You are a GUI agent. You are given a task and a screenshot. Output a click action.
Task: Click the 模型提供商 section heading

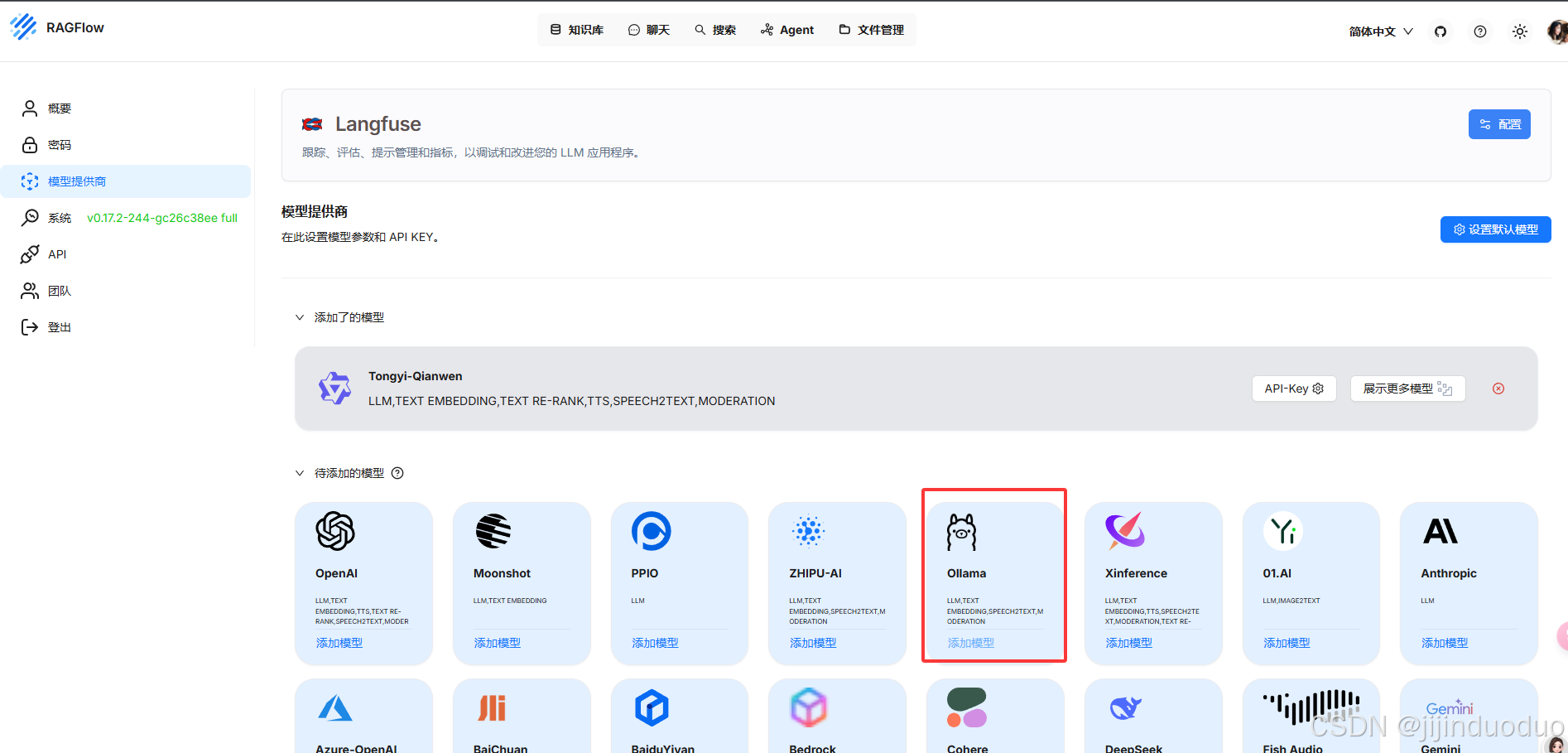click(315, 212)
